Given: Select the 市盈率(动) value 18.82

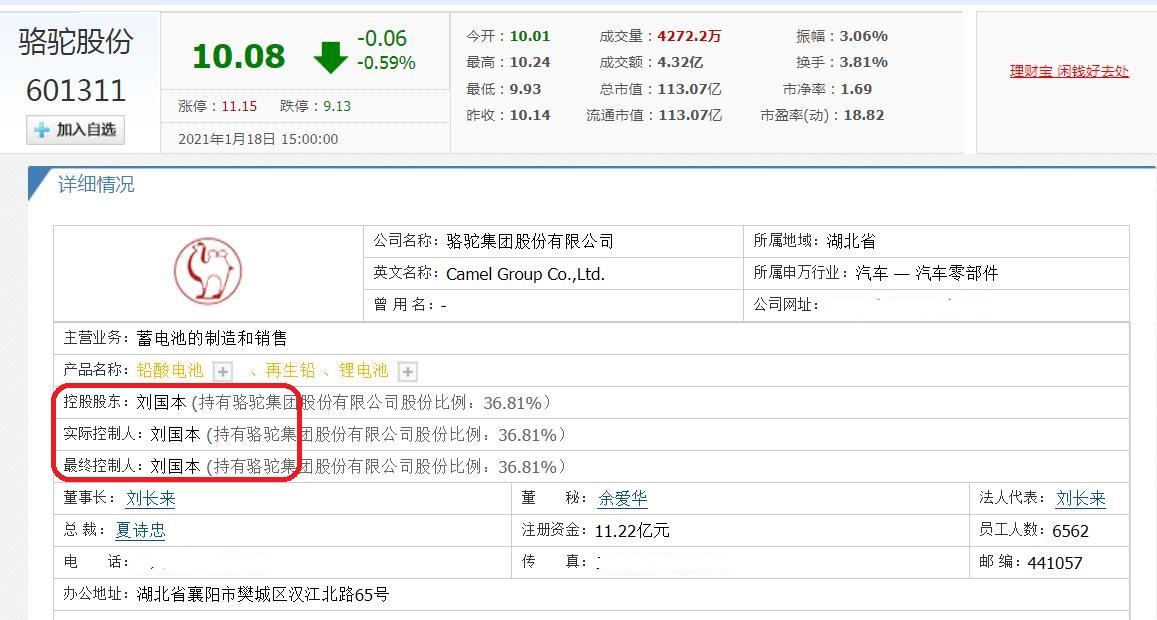Looking at the screenshot, I should coord(863,115).
